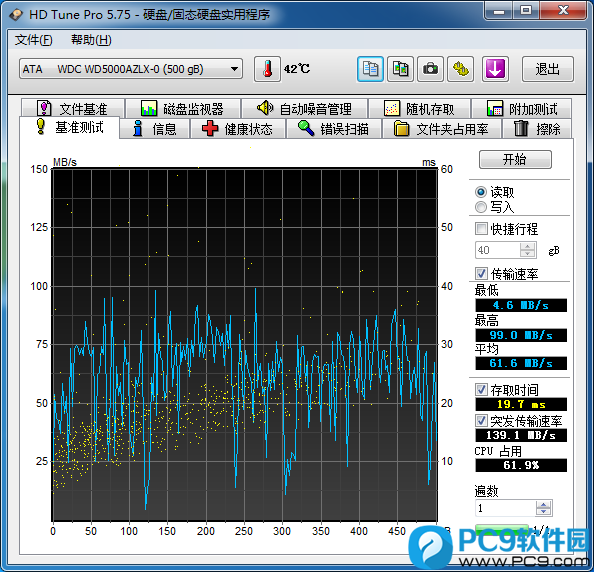The height and width of the screenshot is (572, 594).
Task: Open the 文件(F) menu
Action: pos(33,40)
